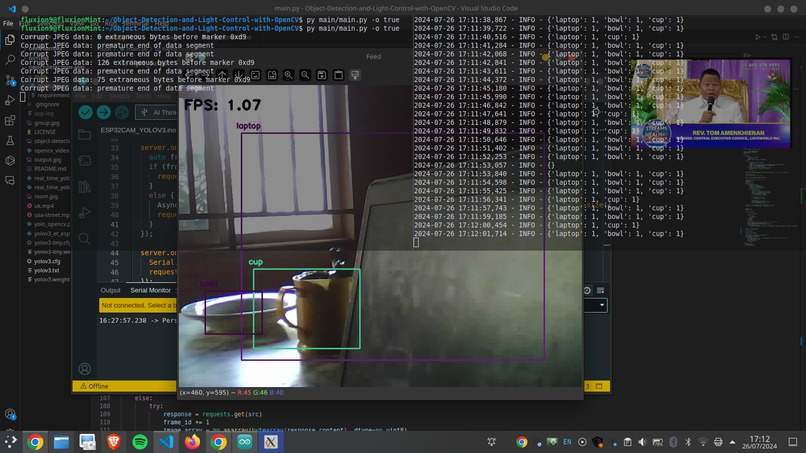Open the Arduino board selector AI Thinker dropdown

(x=158, y=112)
